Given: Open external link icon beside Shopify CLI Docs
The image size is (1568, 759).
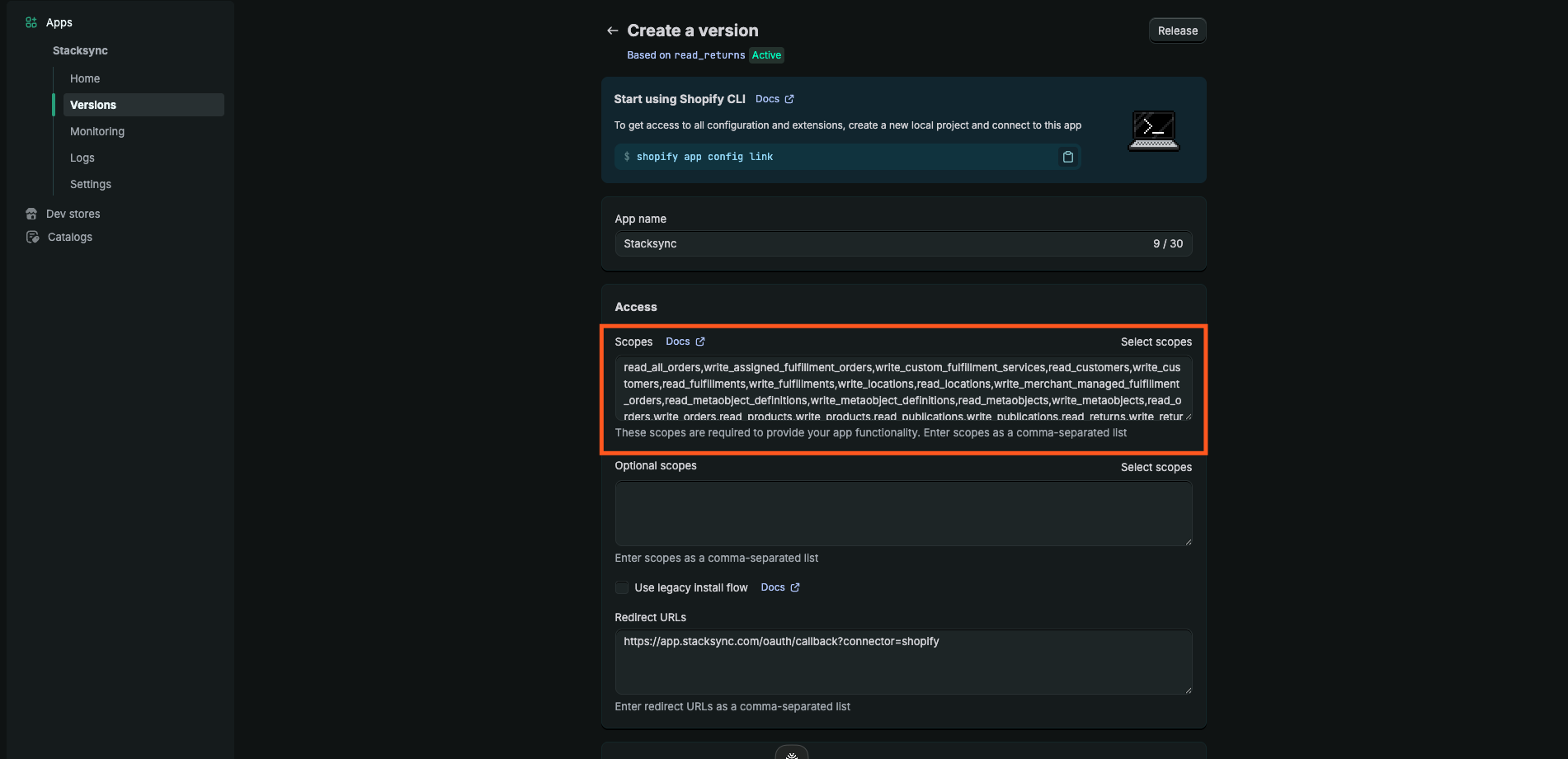Looking at the screenshot, I should (x=789, y=99).
